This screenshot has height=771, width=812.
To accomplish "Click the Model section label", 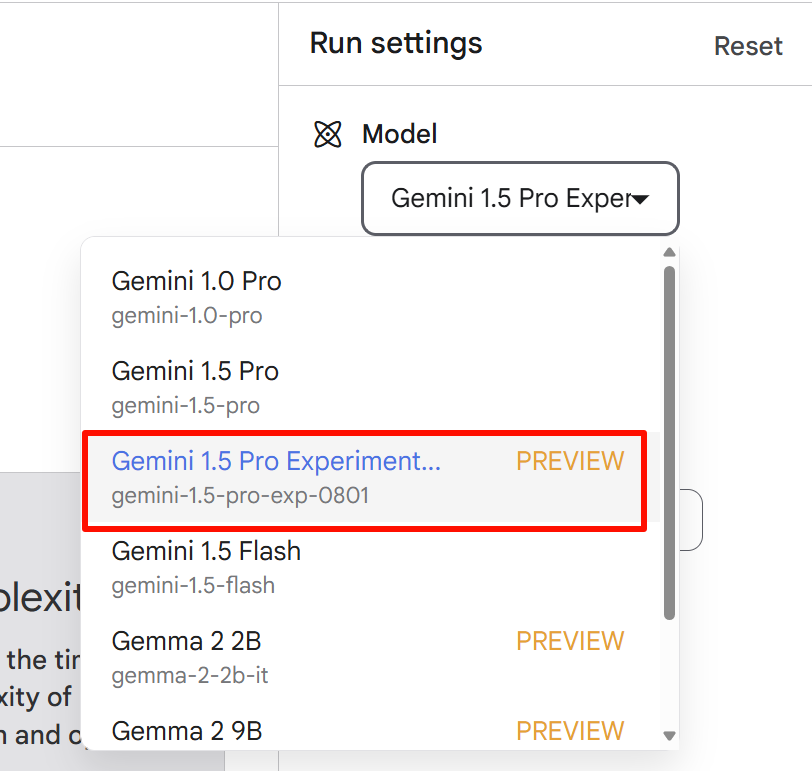I will (x=399, y=134).
